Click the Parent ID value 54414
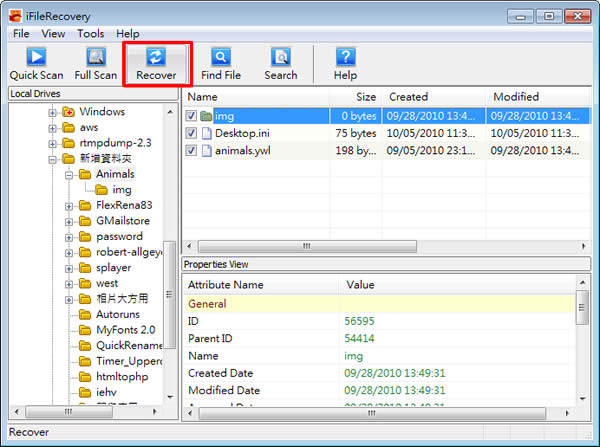Image resolution: width=600 pixels, height=447 pixels. (359, 338)
